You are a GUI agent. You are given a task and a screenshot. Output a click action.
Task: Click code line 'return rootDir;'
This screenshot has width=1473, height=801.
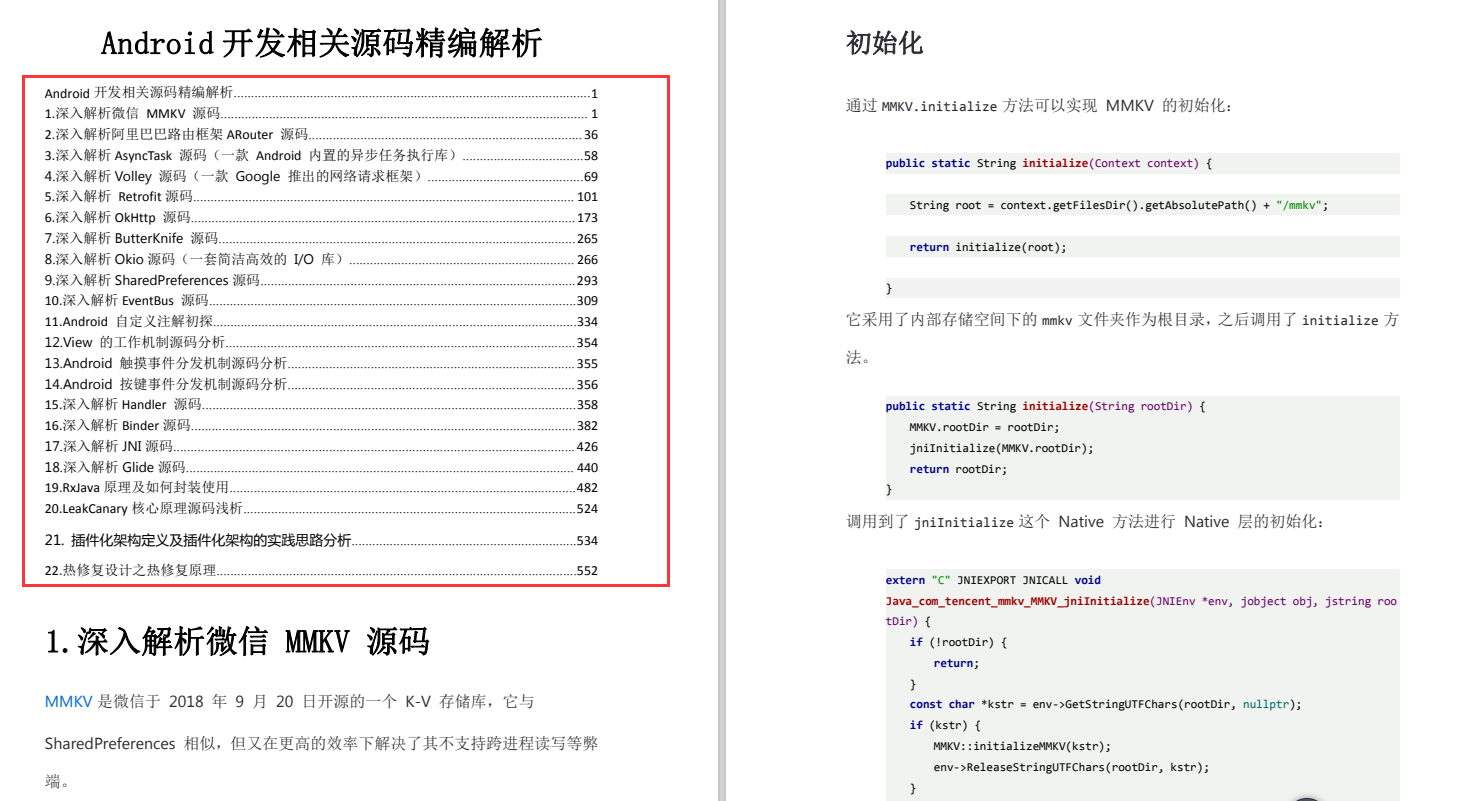click(x=958, y=469)
